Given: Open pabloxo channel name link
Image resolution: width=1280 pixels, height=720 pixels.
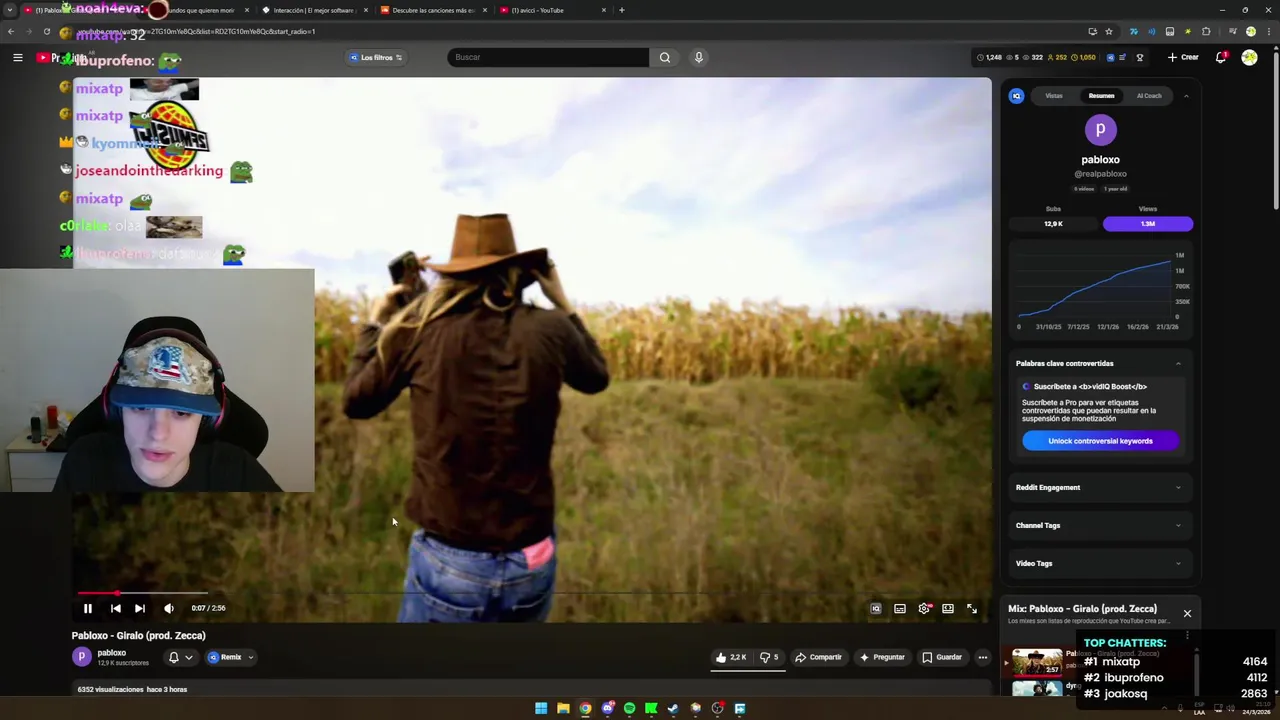Looking at the screenshot, I should (x=112, y=653).
